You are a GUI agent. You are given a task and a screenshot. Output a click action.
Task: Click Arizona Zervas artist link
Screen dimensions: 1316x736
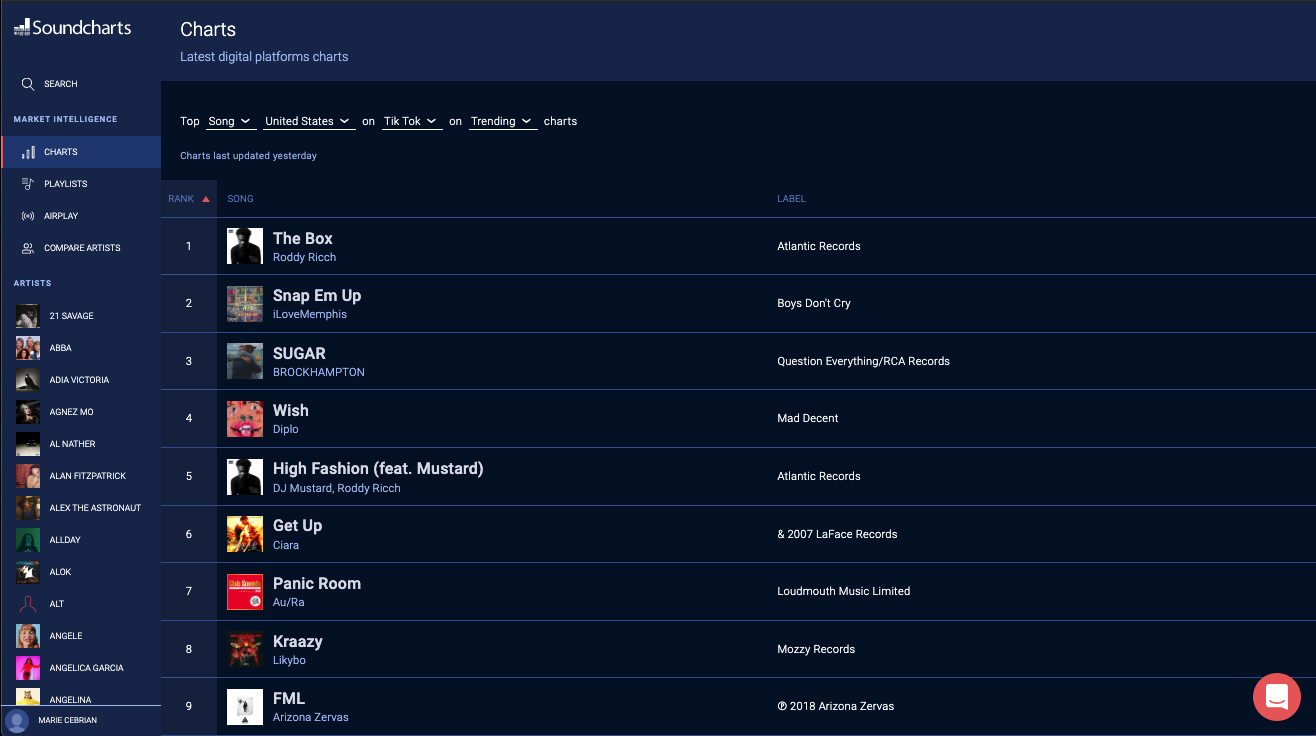(x=311, y=717)
